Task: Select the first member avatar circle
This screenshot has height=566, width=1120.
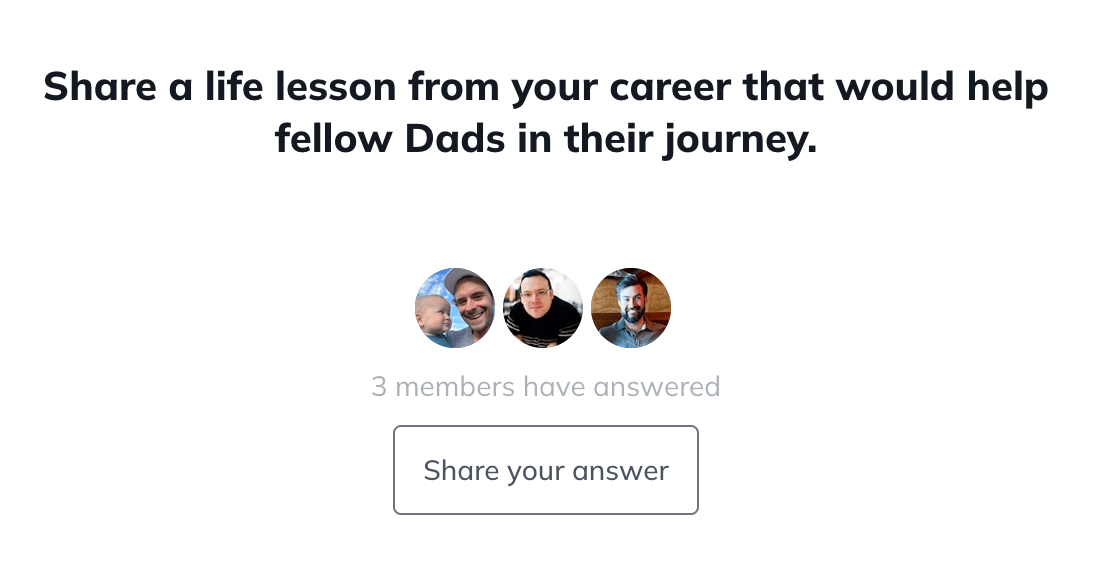Action: point(455,308)
